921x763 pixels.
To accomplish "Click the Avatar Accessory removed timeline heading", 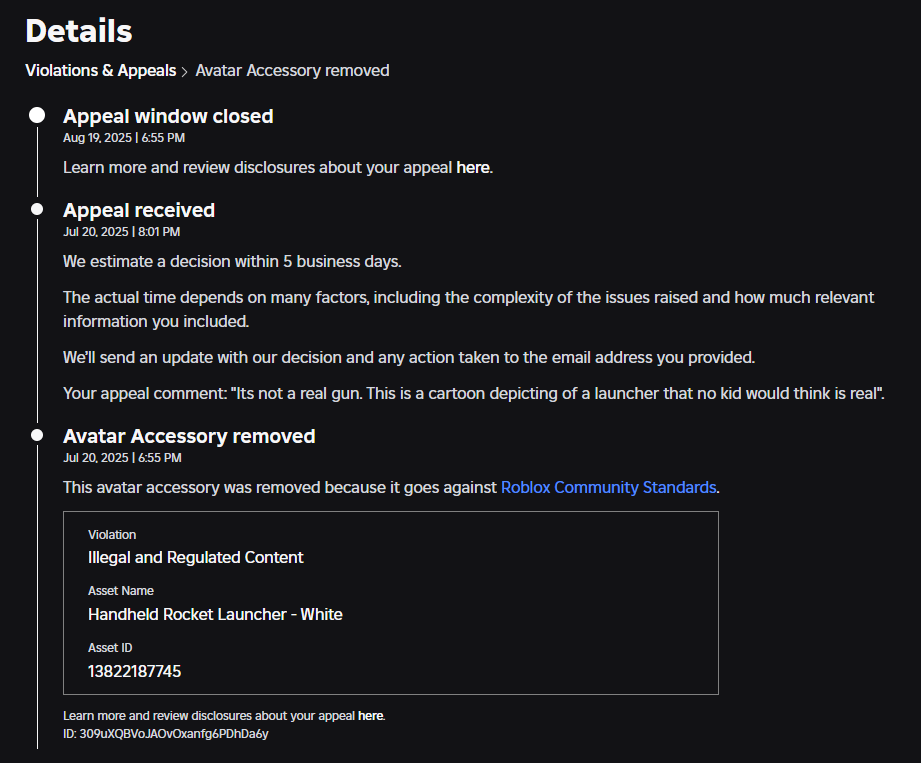I will pyautogui.click(x=189, y=436).
